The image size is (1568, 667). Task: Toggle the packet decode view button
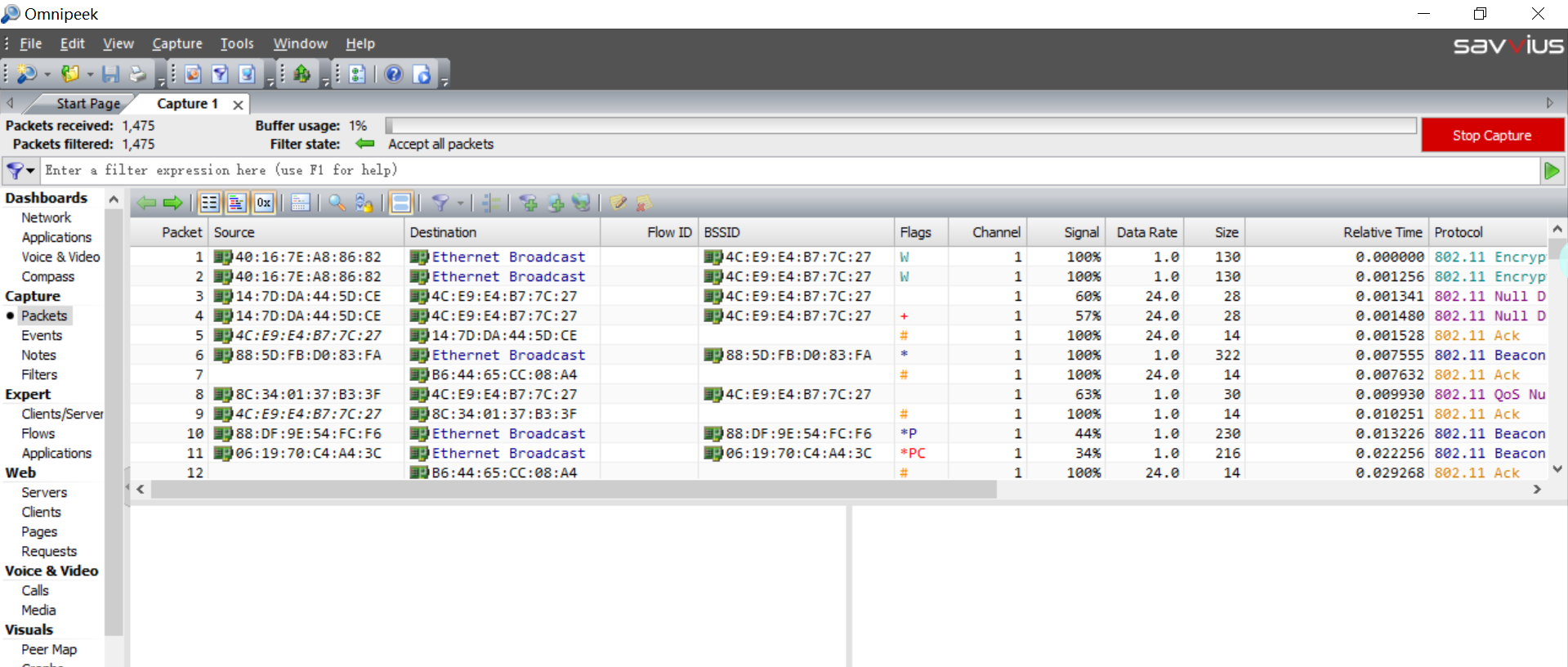click(237, 203)
